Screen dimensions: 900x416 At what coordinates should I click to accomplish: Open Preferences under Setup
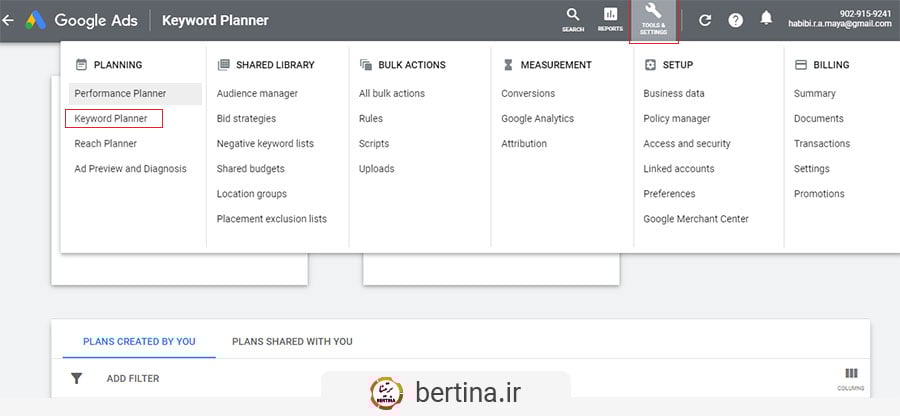coord(669,194)
